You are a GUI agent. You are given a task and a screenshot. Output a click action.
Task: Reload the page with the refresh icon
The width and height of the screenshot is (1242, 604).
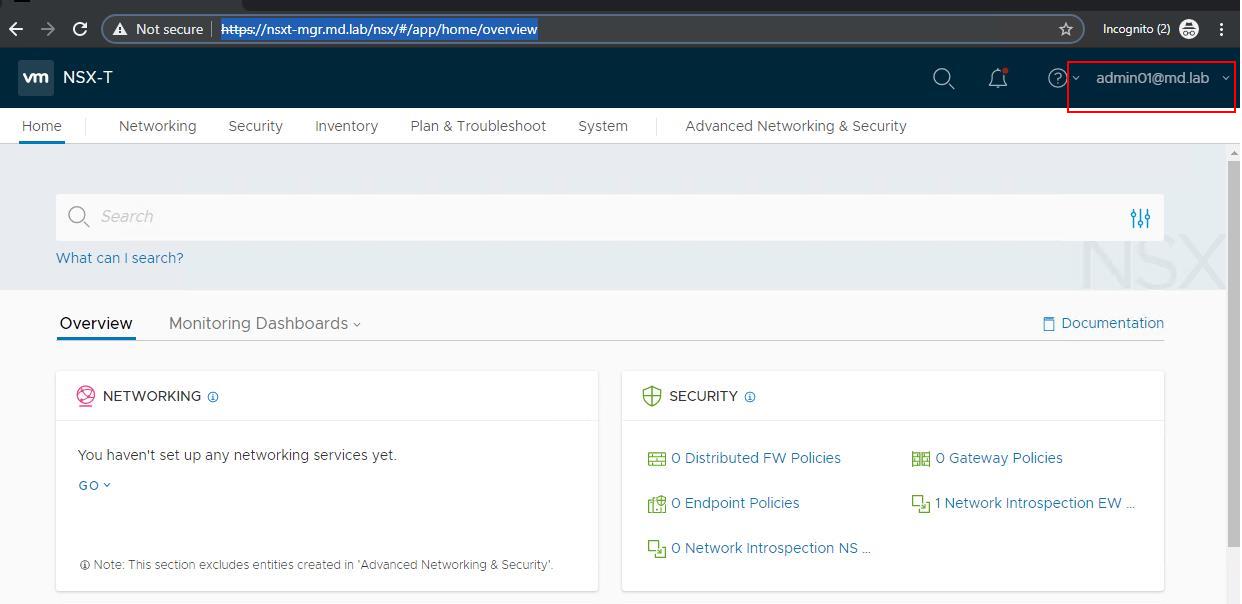click(80, 29)
